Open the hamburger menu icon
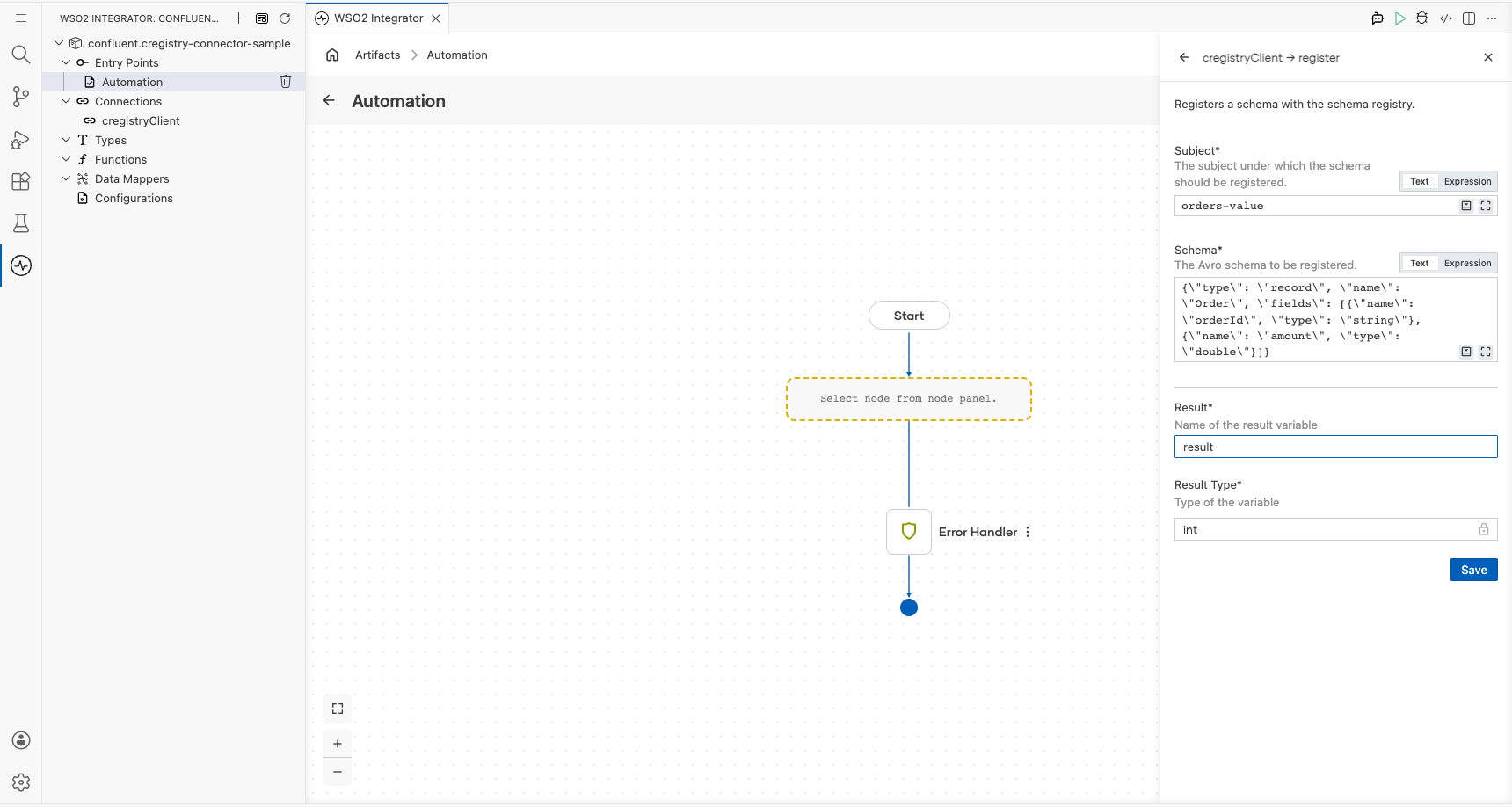This screenshot has height=807, width=1512. pyautogui.click(x=21, y=18)
